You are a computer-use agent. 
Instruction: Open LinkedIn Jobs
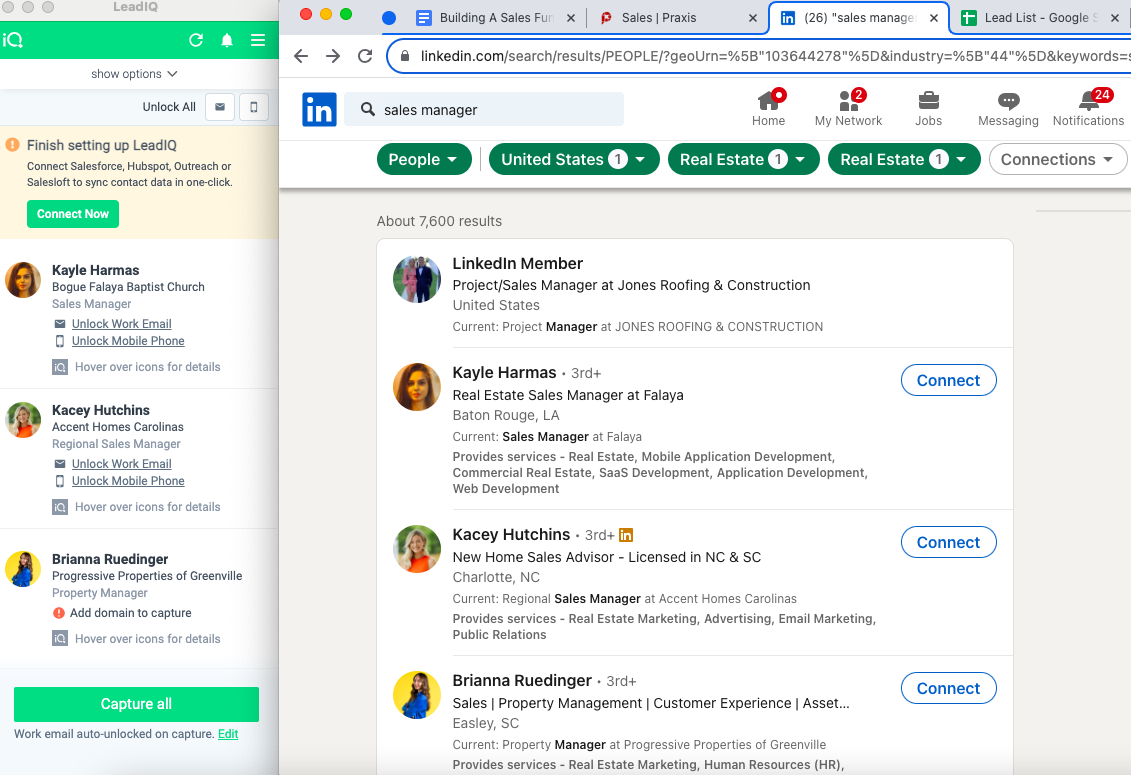[x=928, y=109]
